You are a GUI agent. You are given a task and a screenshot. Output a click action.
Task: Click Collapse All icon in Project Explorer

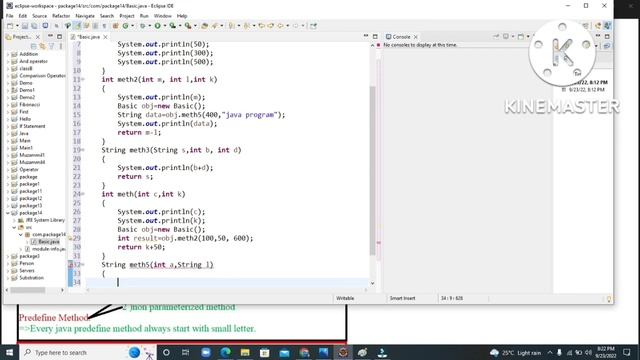coord(34,46)
